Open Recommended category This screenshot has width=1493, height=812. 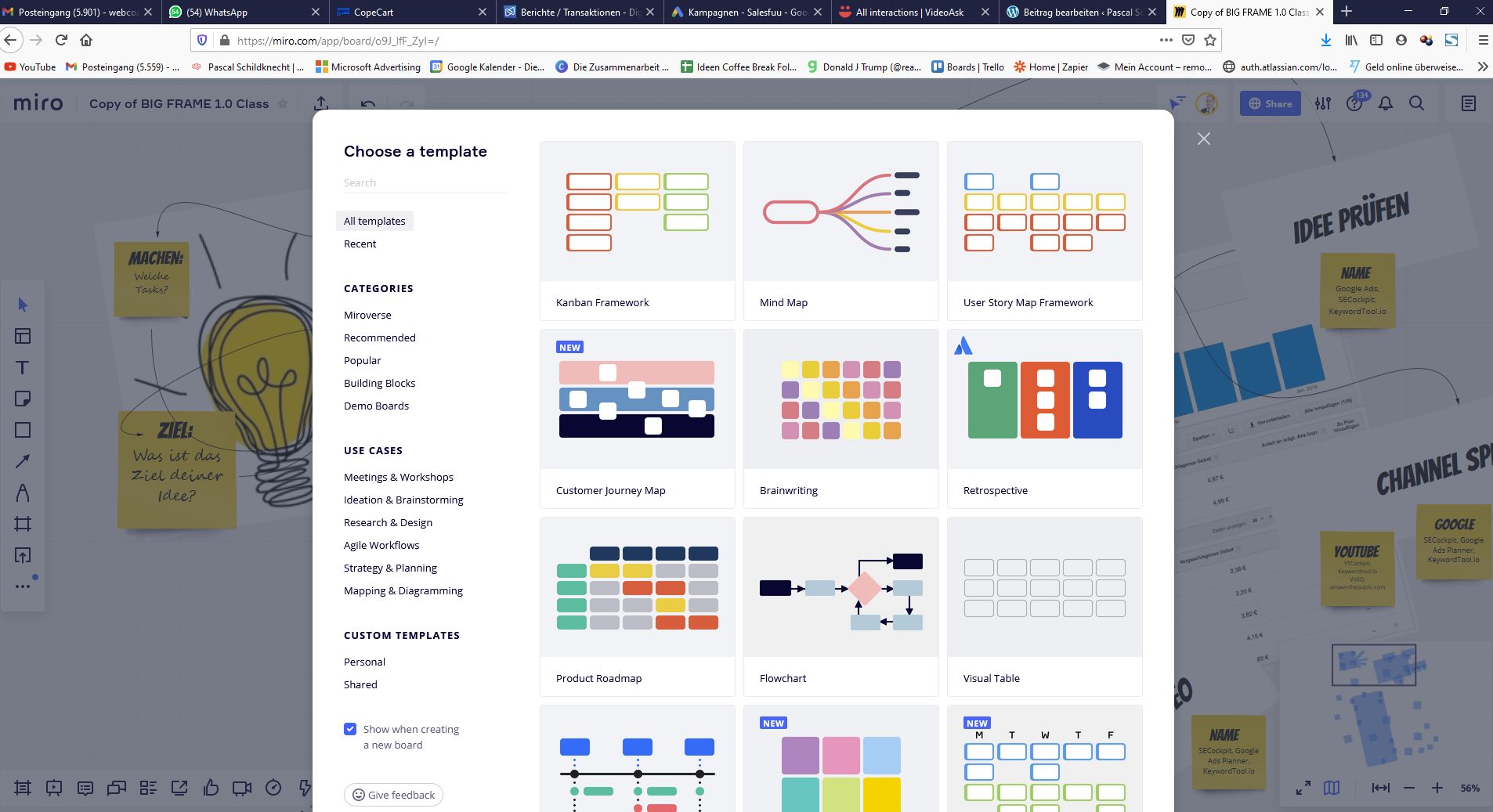[x=379, y=337]
